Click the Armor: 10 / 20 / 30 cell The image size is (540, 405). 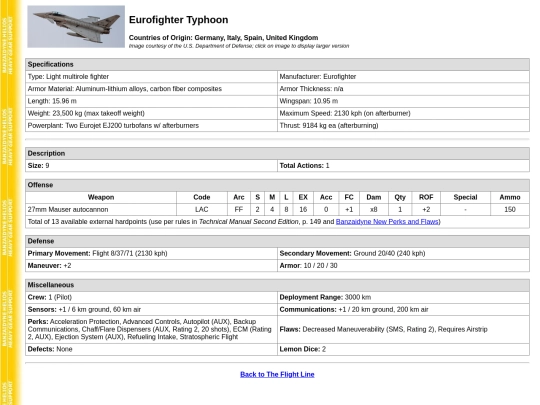pyautogui.click(x=403, y=266)
